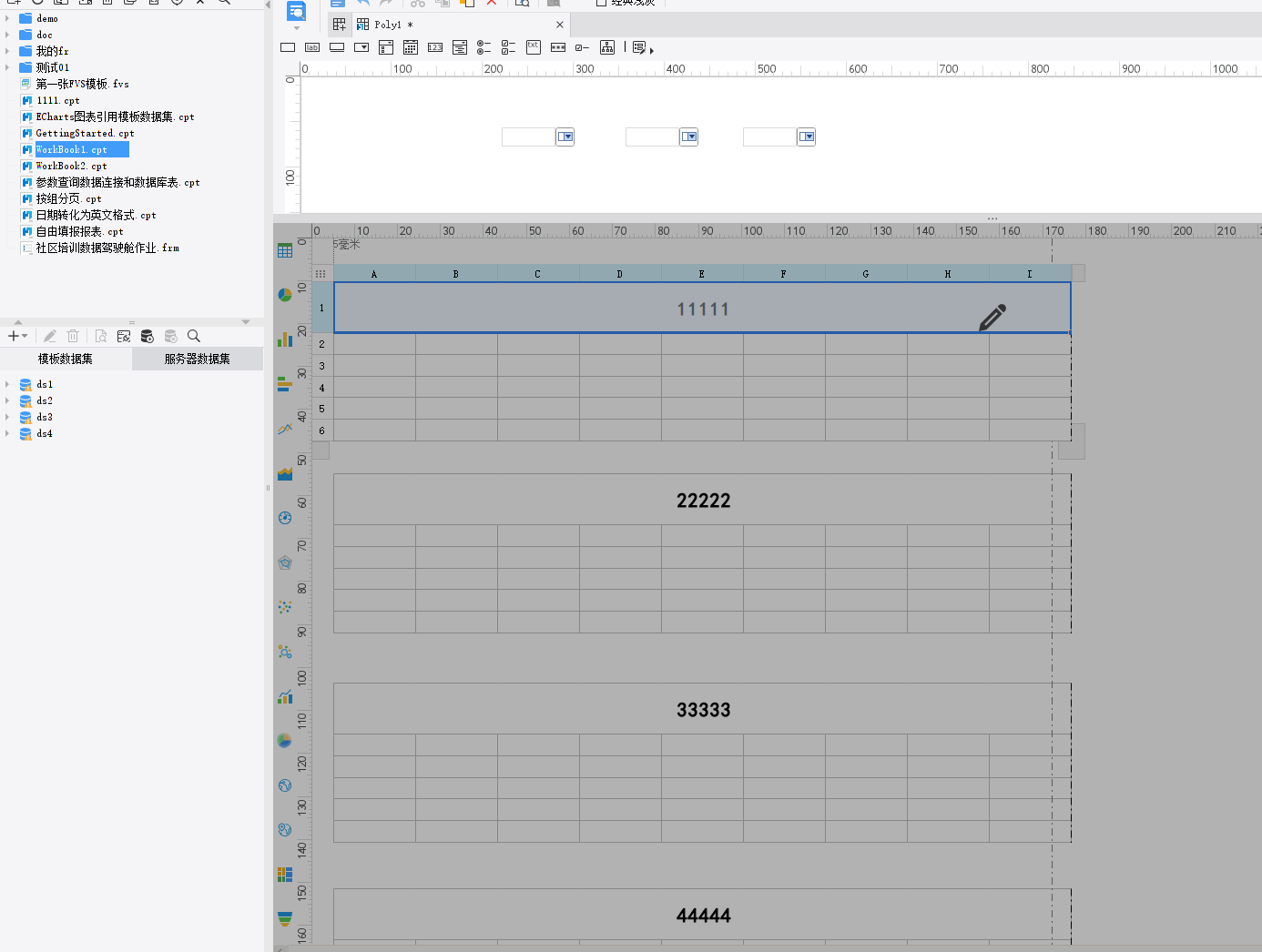
Task: Select the number input widget icon
Action: [x=435, y=47]
